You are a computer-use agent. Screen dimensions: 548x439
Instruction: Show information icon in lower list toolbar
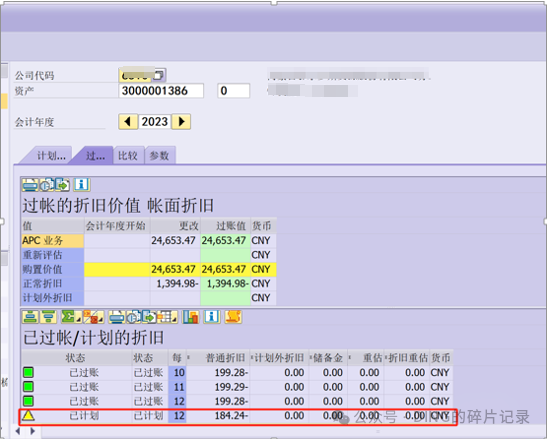pyautogui.click(x=212, y=317)
